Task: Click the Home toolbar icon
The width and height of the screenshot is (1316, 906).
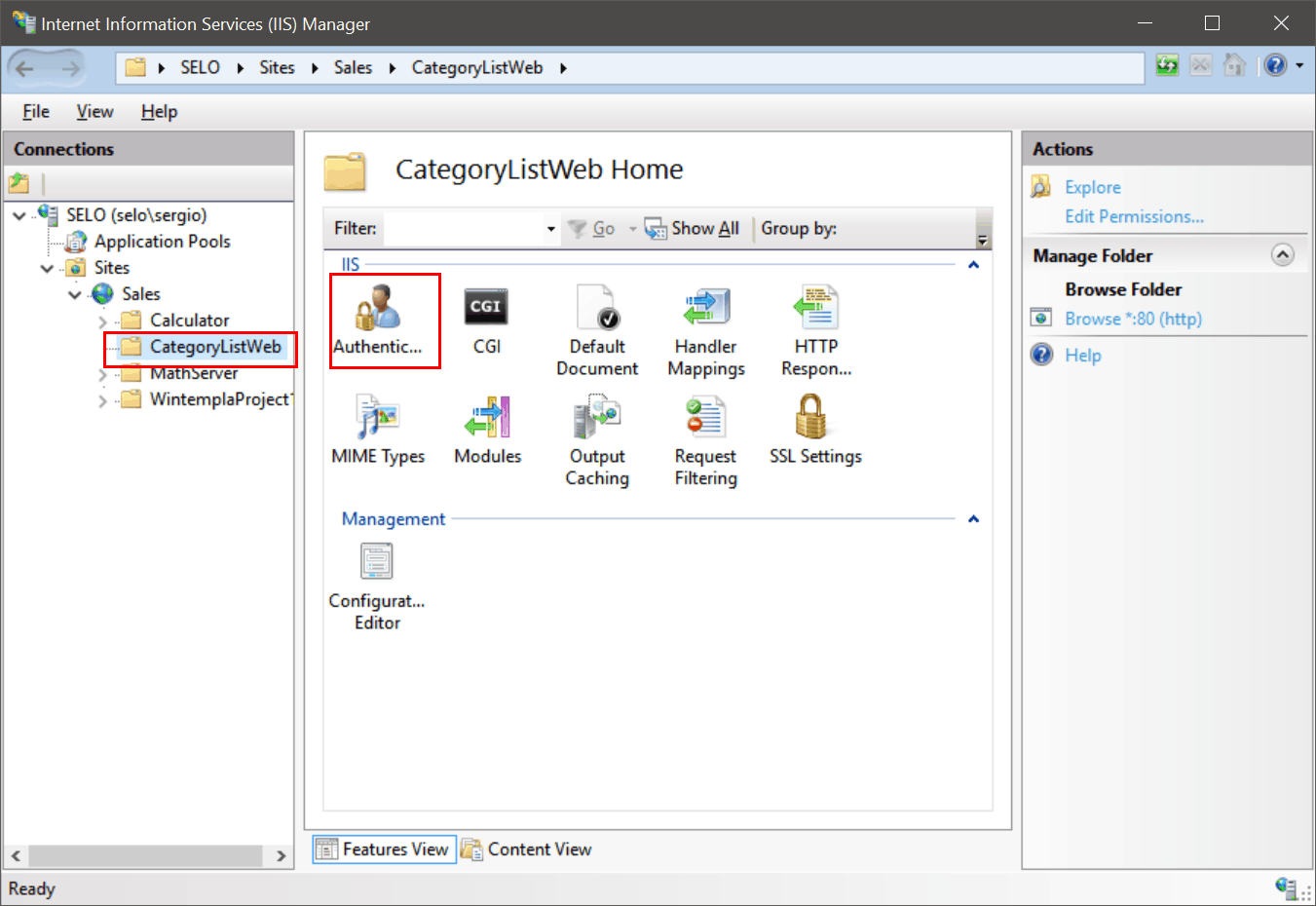Action: (1235, 66)
